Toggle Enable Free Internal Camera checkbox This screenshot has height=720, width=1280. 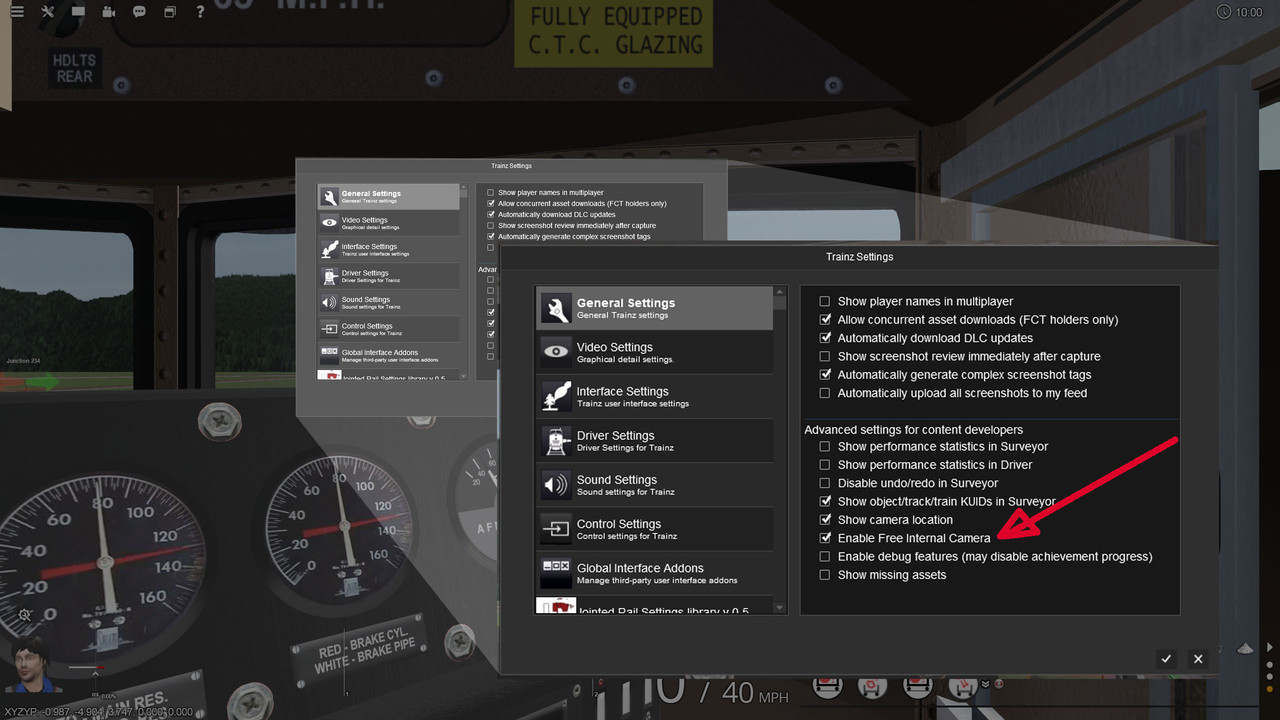pos(825,538)
